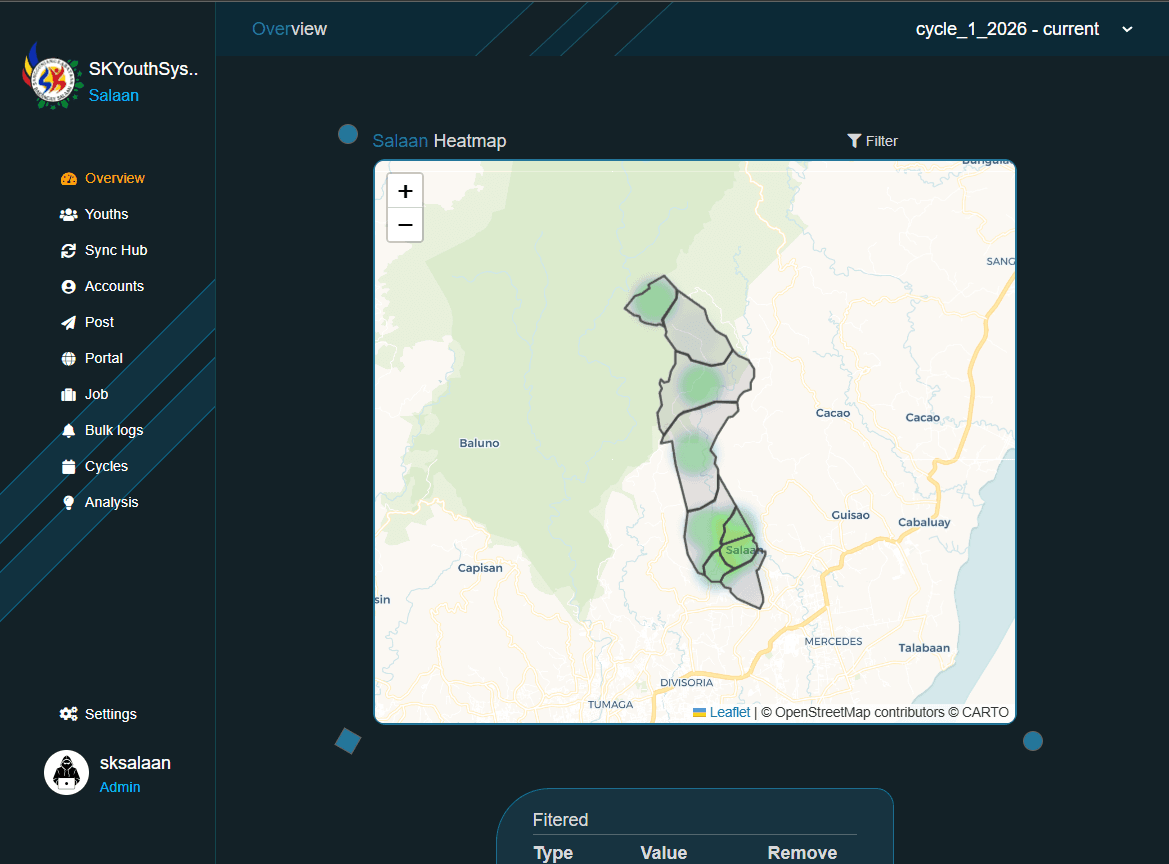1169x864 pixels.
Task: Open the Overview menu label
Action: click(x=115, y=178)
